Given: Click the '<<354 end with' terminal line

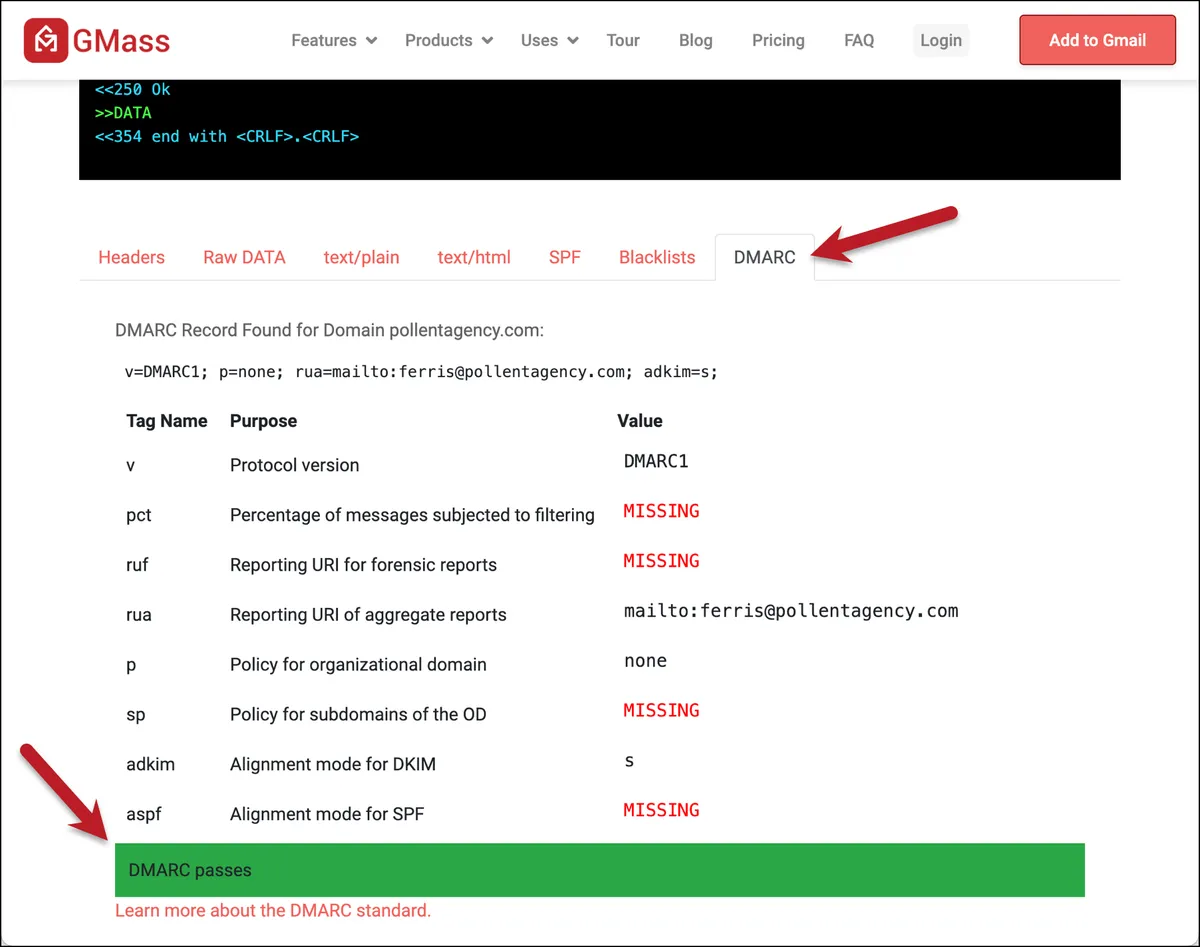Looking at the screenshot, I should click(227, 136).
